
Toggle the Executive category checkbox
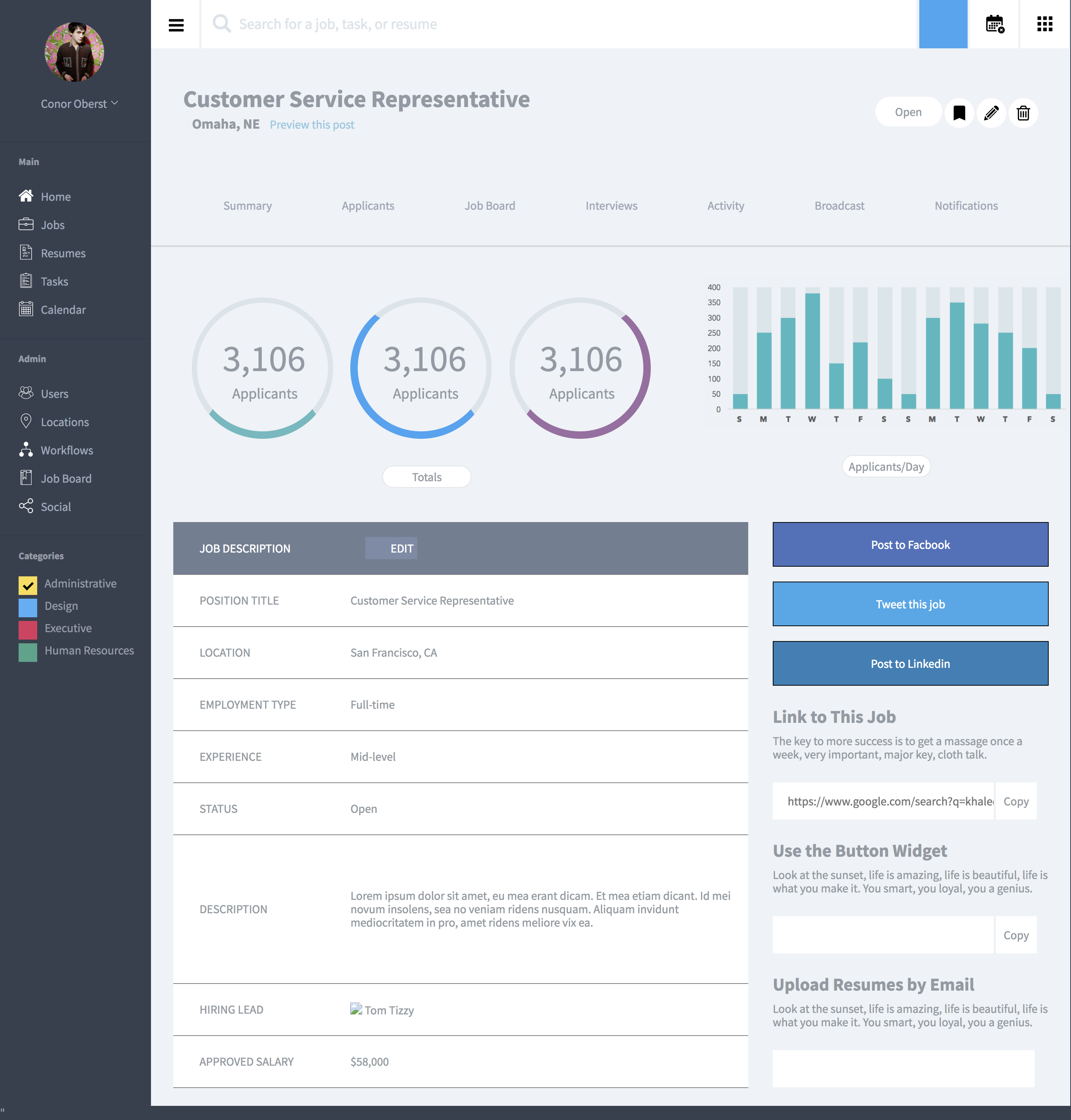point(27,628)
